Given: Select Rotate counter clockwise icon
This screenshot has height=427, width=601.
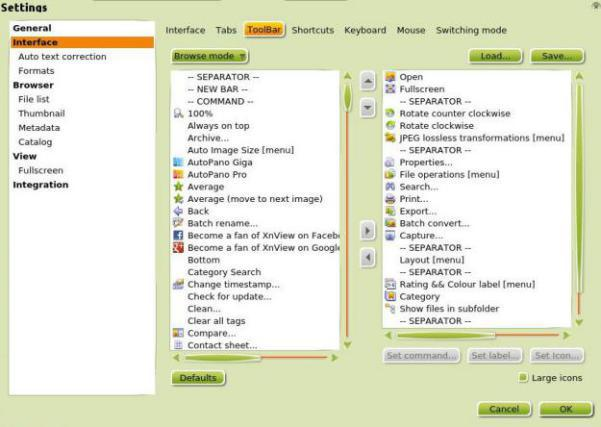Looking at the screenshot, I should click(390, 113).
